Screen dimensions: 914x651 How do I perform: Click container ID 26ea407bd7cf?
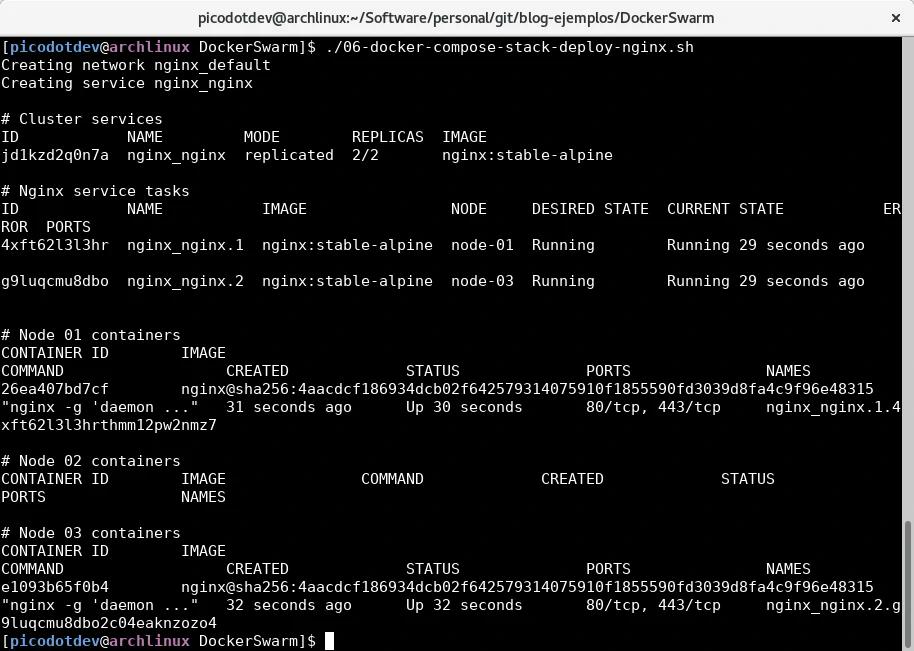(55, 389)
